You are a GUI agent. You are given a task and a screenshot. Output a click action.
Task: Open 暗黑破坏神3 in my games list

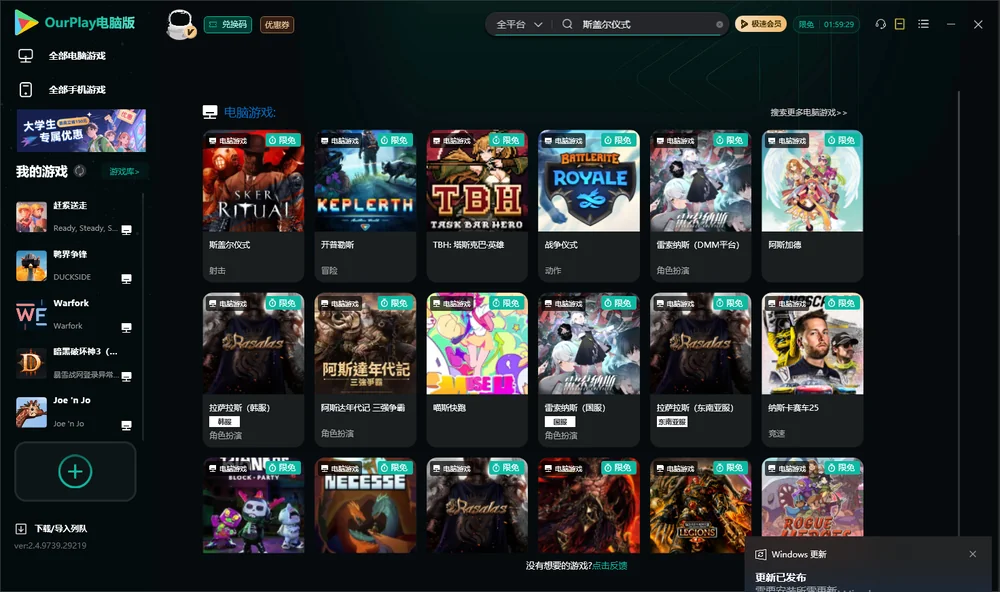[74, 364]
